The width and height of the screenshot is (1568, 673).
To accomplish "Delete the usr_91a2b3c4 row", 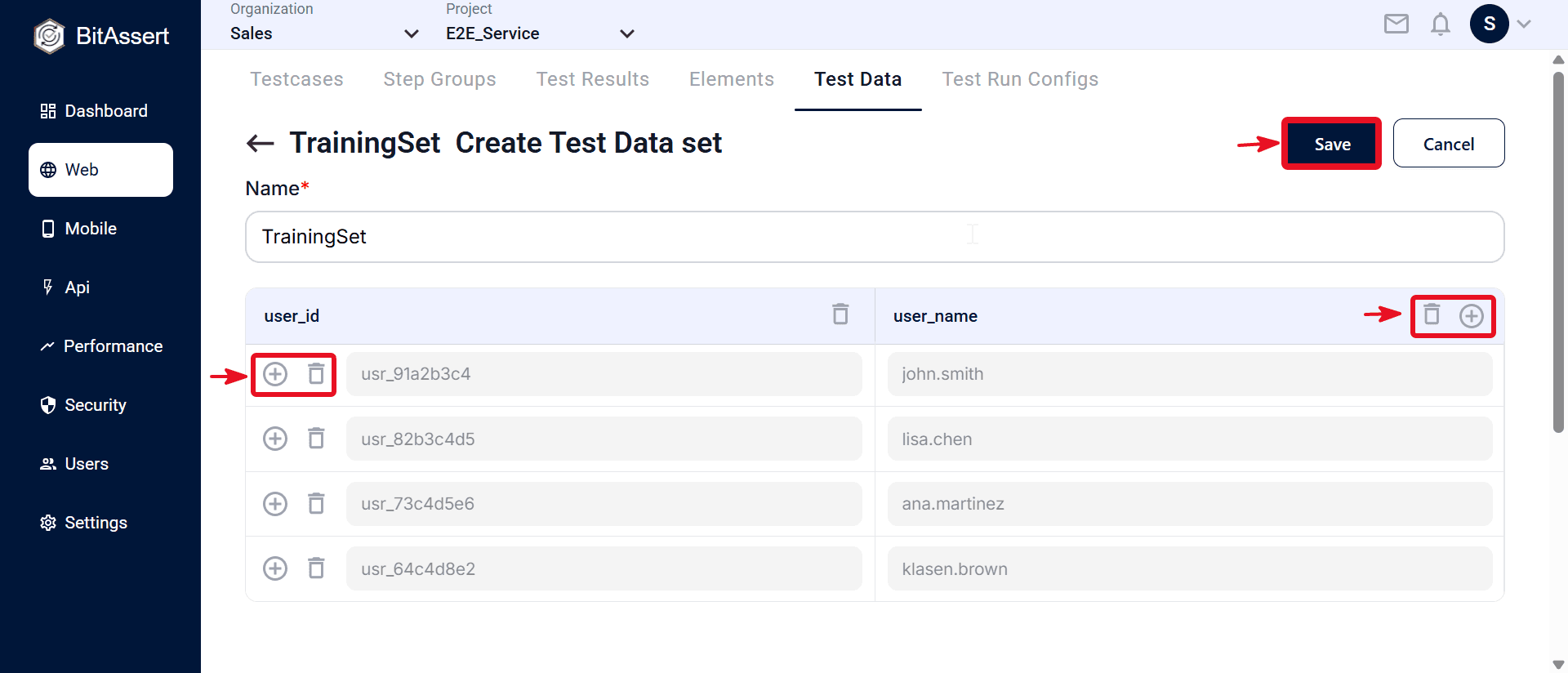I will (x=316, y=374).
